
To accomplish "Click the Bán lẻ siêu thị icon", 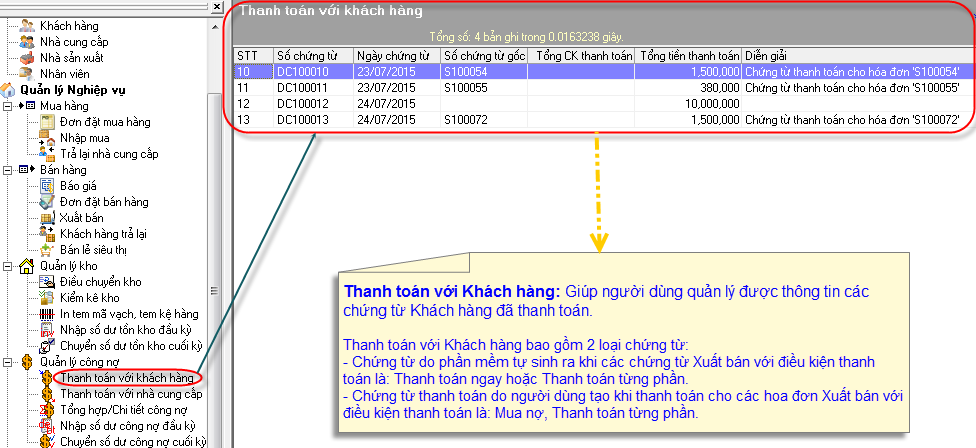I will [x=47, y=249].
